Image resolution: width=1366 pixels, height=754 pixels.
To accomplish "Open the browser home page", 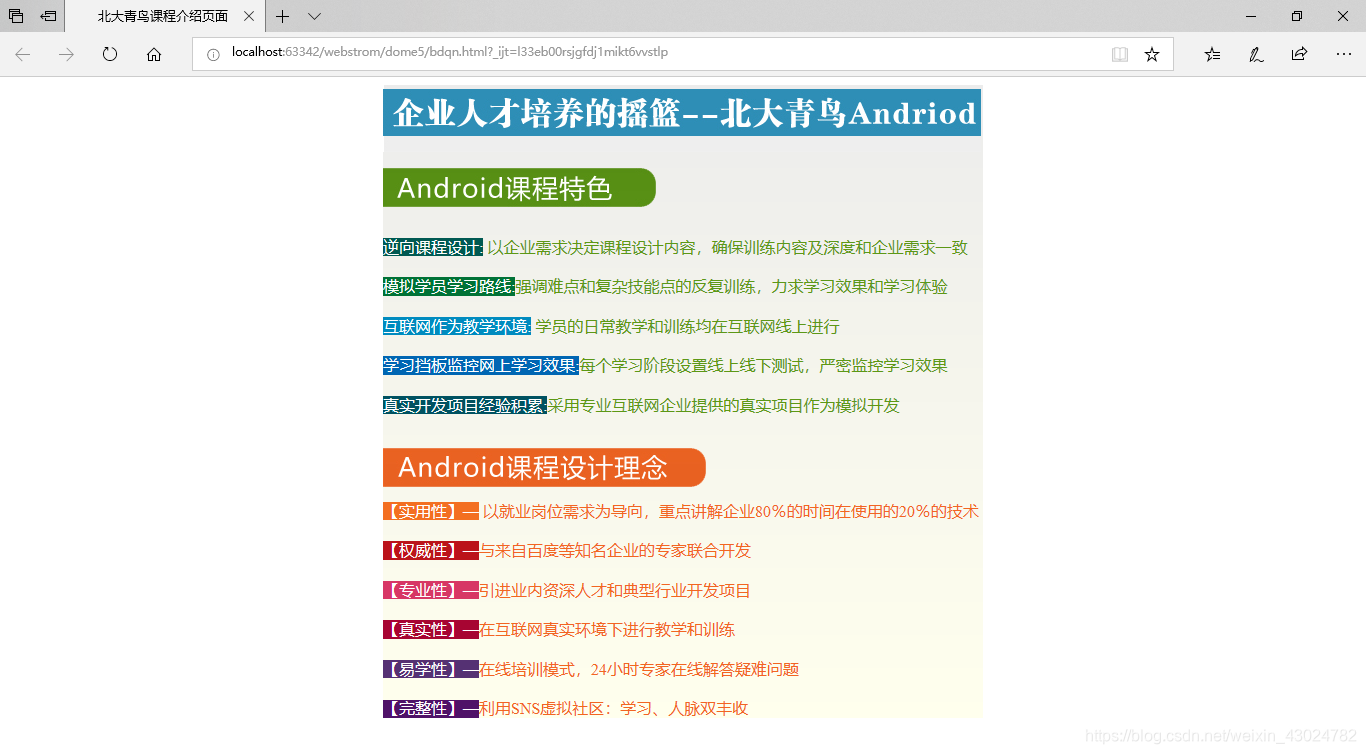I will 154,54.
